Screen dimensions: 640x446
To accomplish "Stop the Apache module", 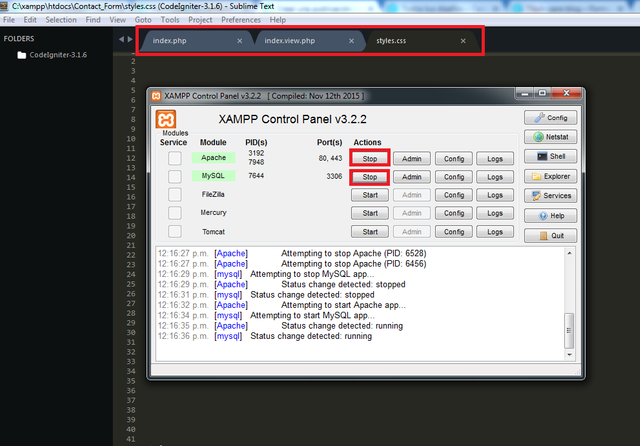I will coord(370,158).
